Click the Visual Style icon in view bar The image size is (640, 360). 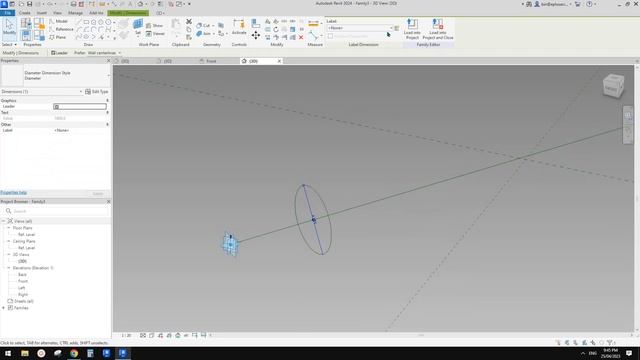151,336
